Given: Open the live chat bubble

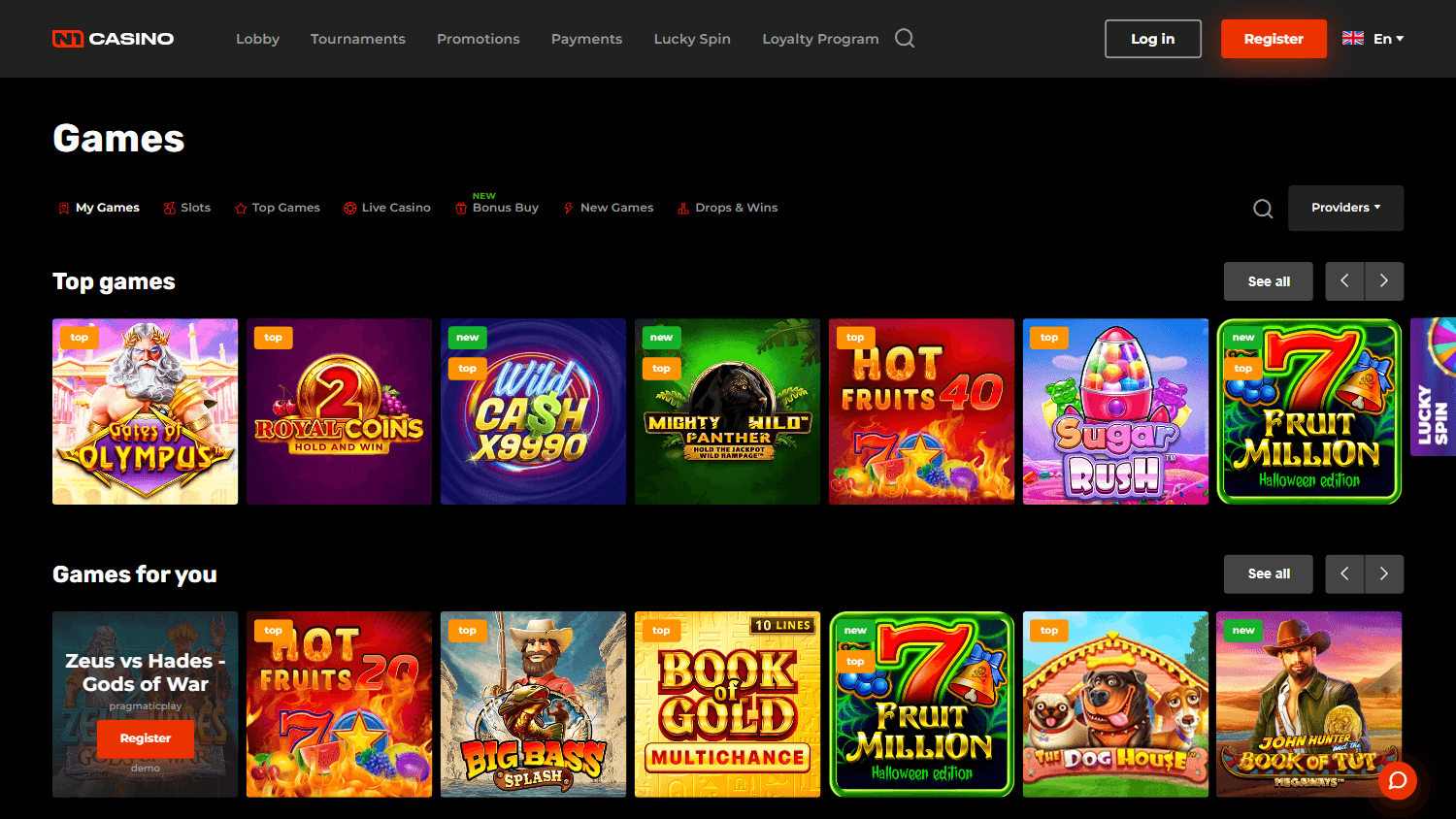Looking at the screenshot, I should pyautogui.click(x=1397, y=780).
